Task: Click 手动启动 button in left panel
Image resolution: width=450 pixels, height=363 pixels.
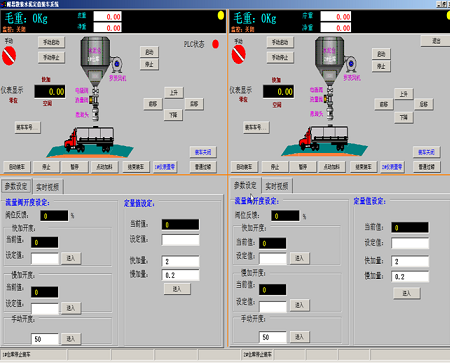Action: coord(51,42)
